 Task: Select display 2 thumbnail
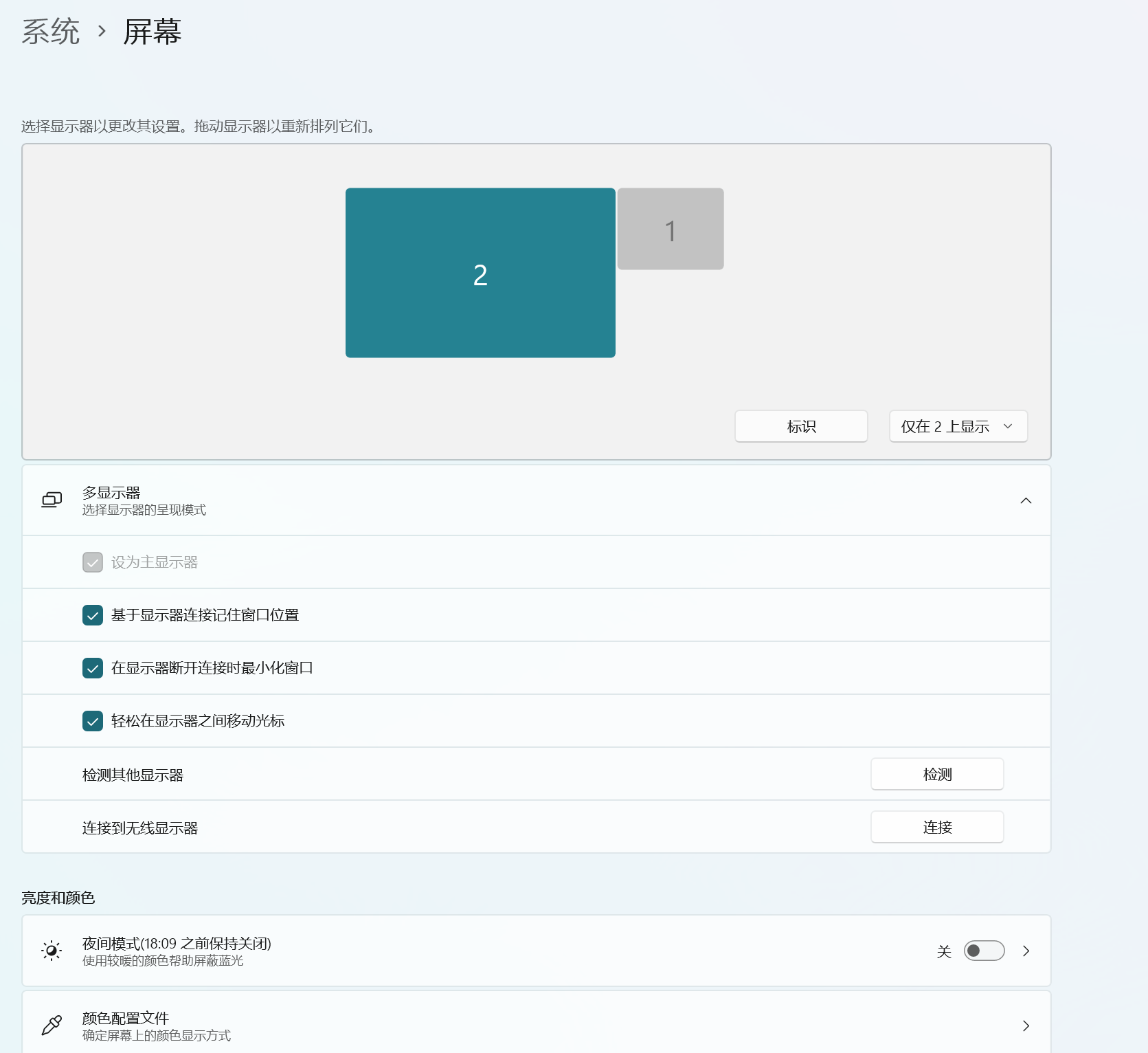pos(480,273)
